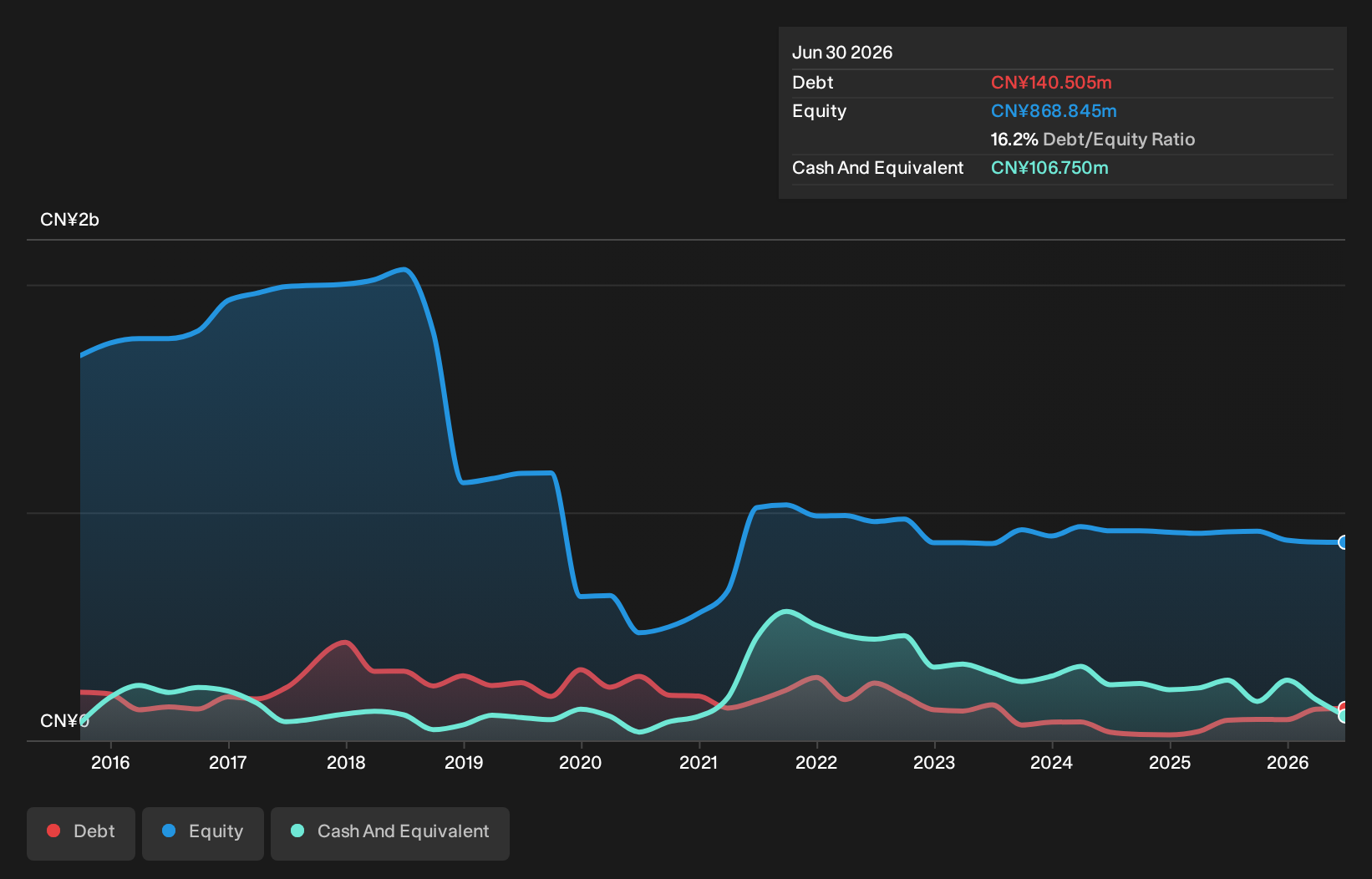1372x879 pixels.
Task: Click the 2020 x-axis year label
Action: (581, 762)
